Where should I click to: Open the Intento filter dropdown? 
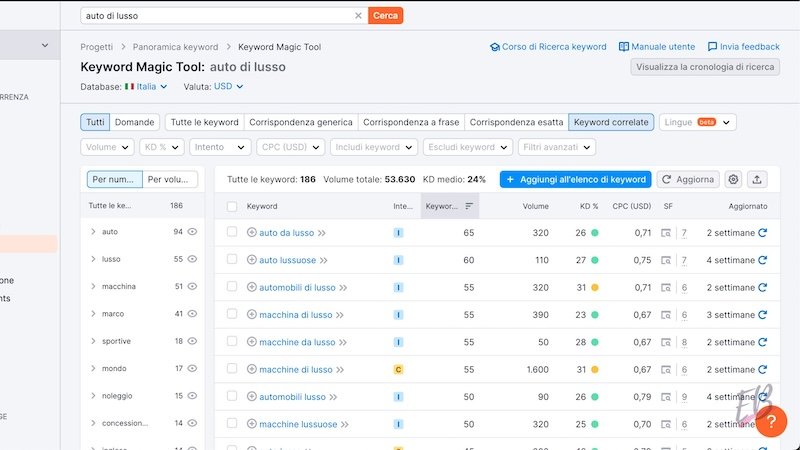point(220,147)
